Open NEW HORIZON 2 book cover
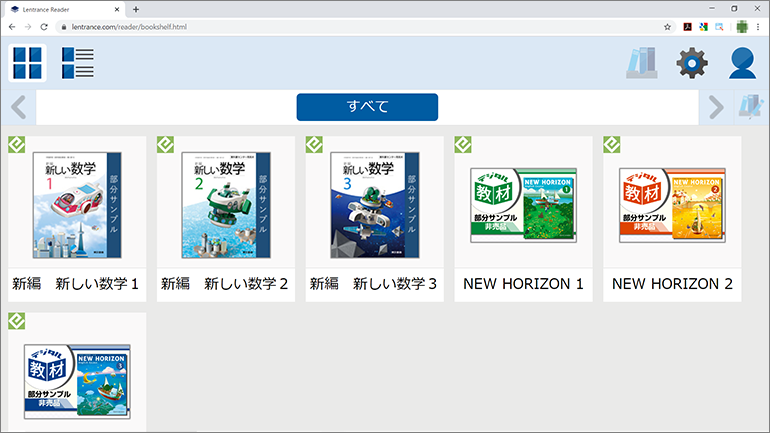Viewport: 770px width, 433px height. (672, 205)
